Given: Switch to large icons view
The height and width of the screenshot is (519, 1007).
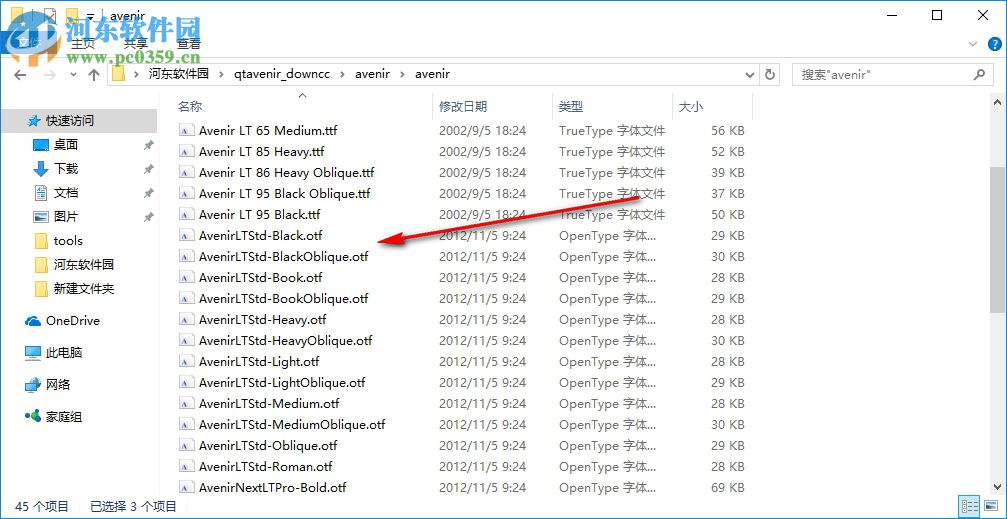Looking at the screenshot, I should click(992, 506).
